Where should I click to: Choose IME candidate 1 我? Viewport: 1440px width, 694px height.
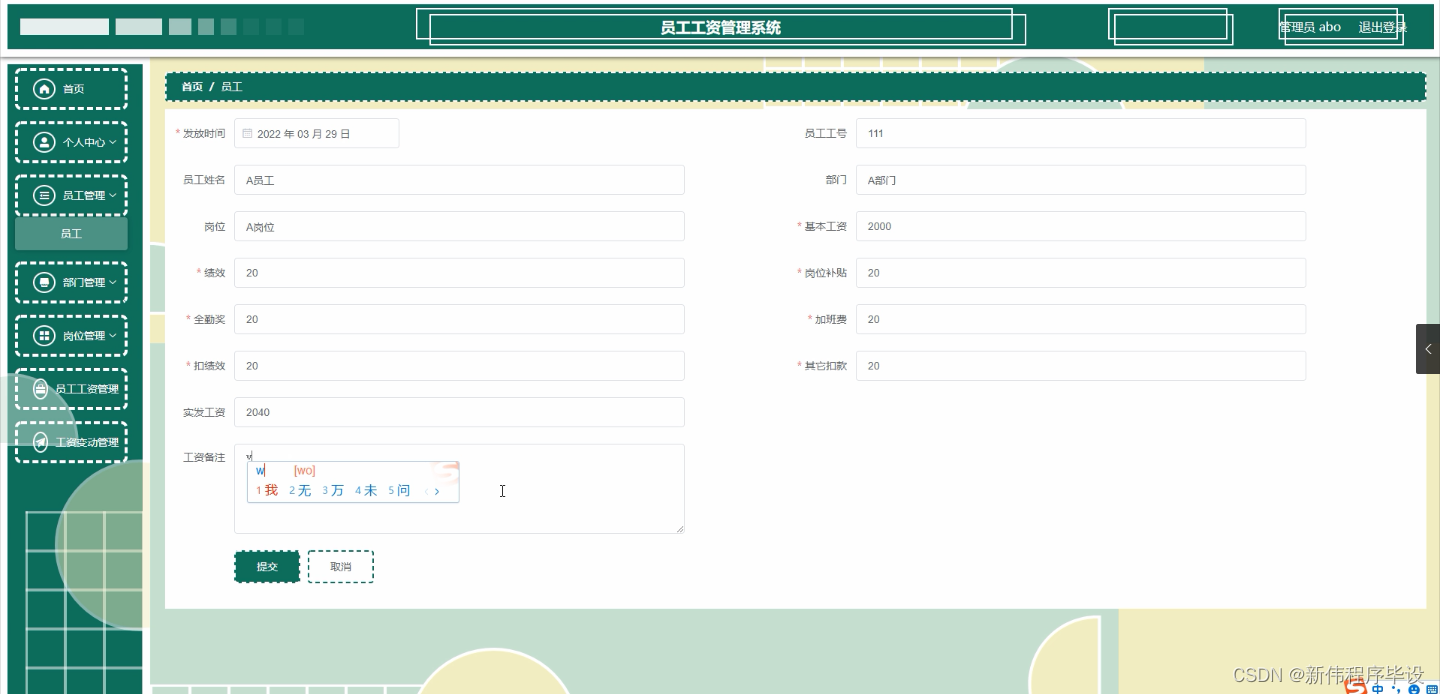[267, 490]
